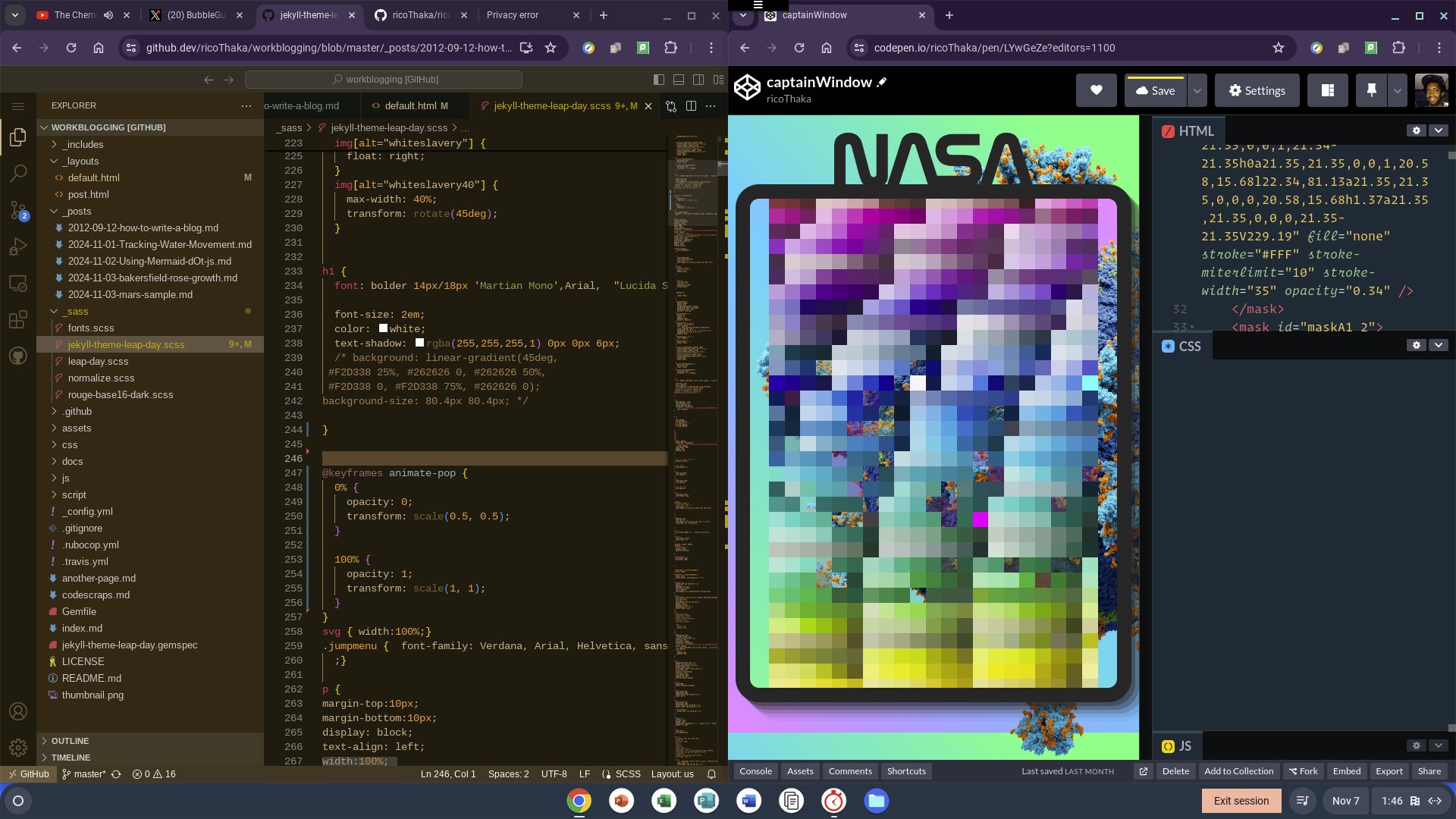The height and width of the screenshot is (819, 1456).
Task: Open Source Control view with badge
Action: pyautogui.click(x=18, y=210)
